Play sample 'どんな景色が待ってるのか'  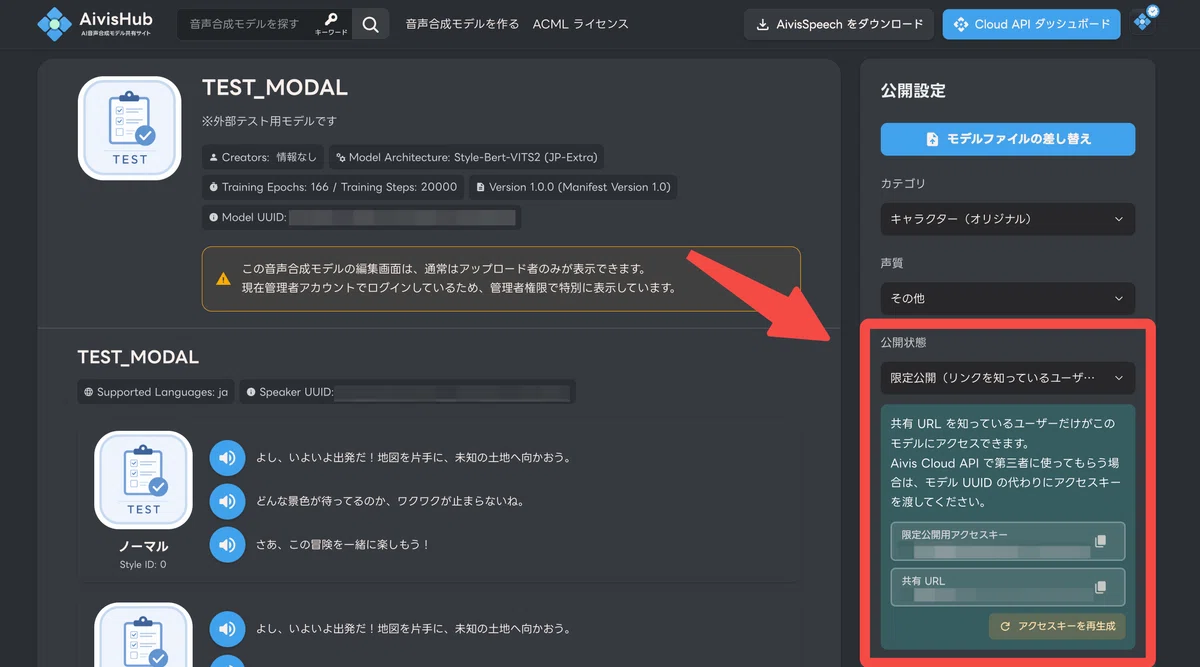pyautogui.click(x=227, y=501)
